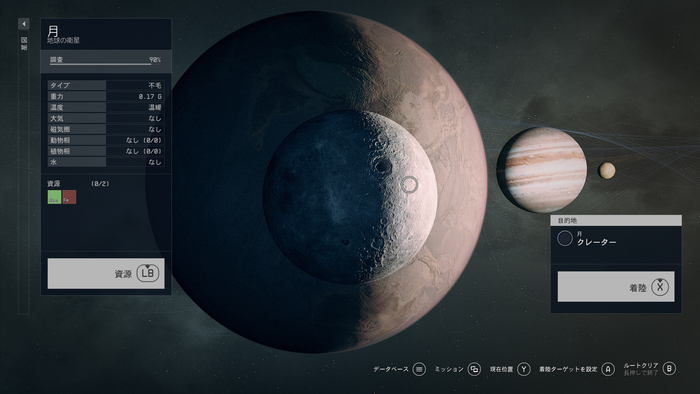700x394 pixels.
Task: Open データベース with the menu button icon
Action: pyautogui.click(x=419, y=369)
